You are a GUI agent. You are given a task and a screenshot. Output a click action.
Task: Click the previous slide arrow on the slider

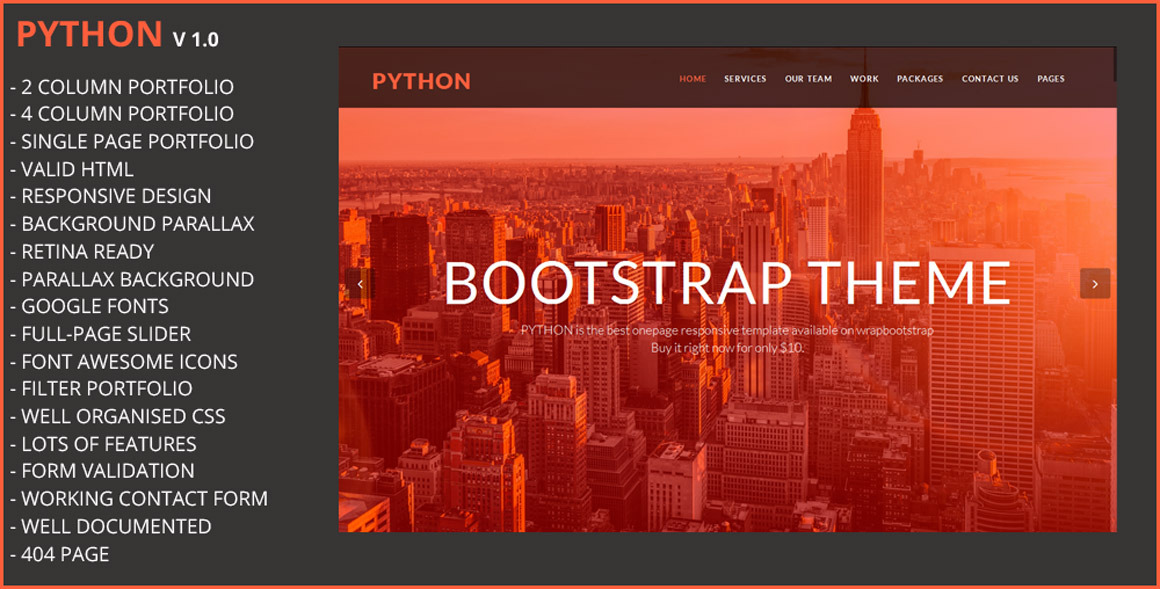click(x=360, y=283)
